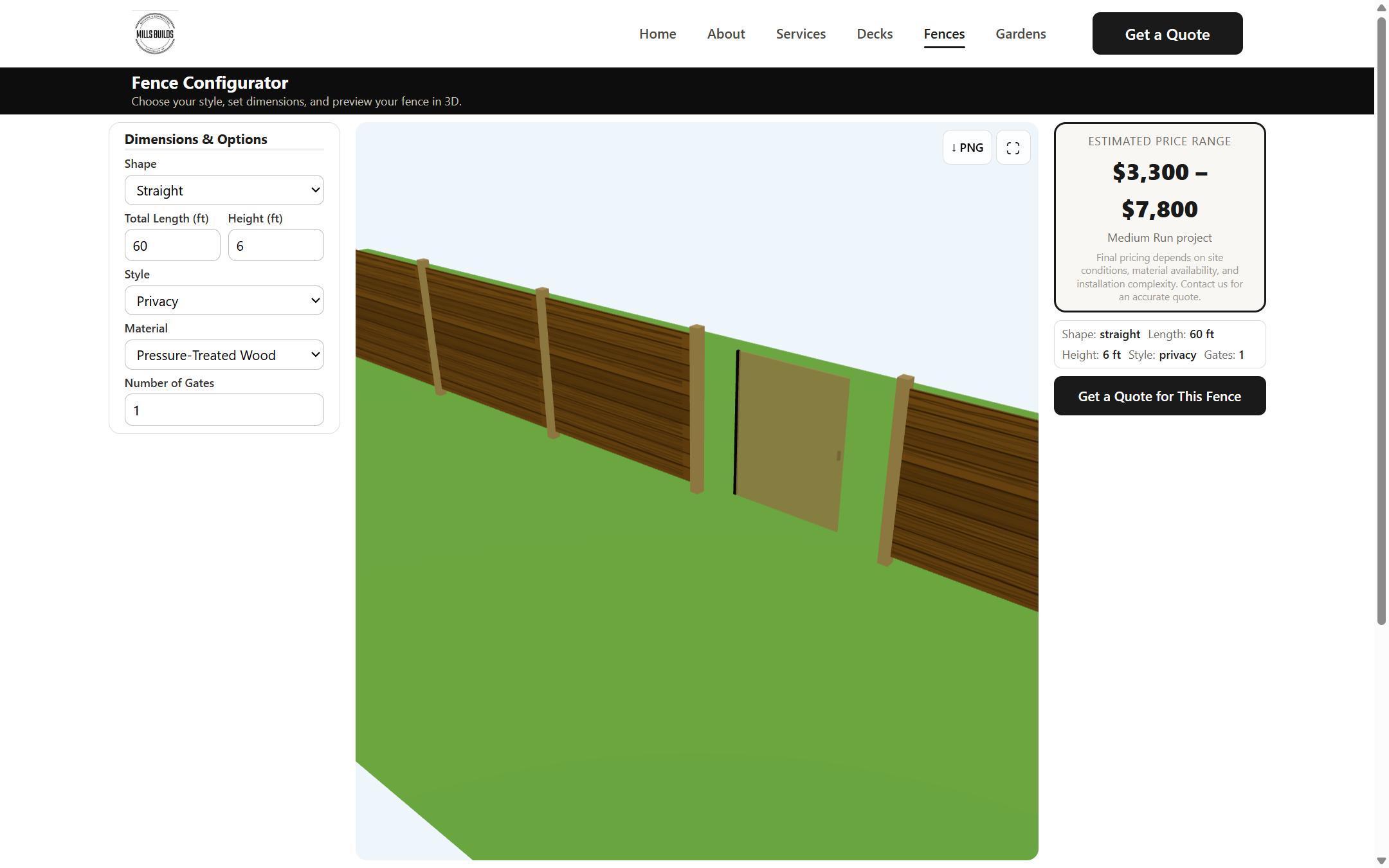Screen dimensions: 1389x868
Task: Click the page scrollbar down arrow
Action: tap(1381, 861)
